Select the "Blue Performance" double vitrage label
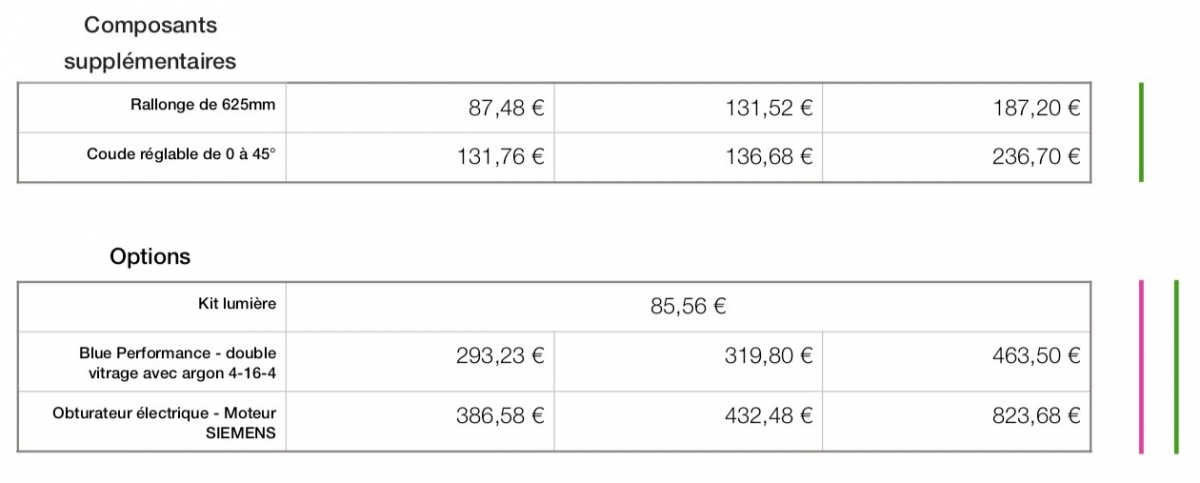Viewport: 1200px width, 483px height. coord(177,362)
